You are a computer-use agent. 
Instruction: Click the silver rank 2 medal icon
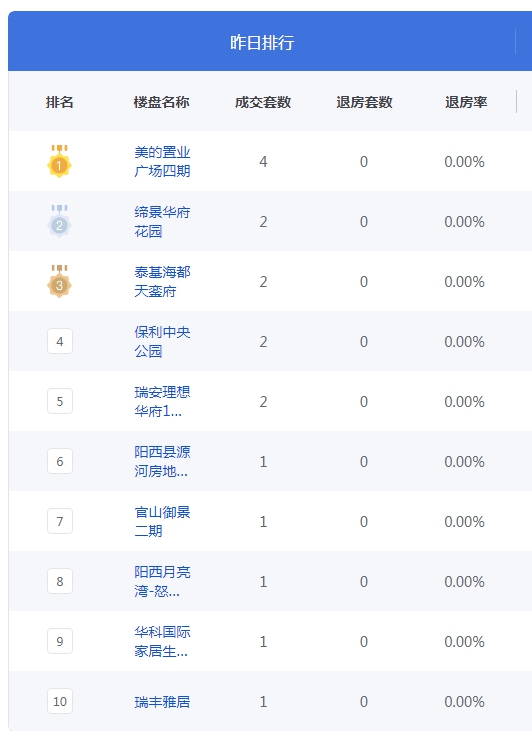pyautogui.click(x=59, y=221)
